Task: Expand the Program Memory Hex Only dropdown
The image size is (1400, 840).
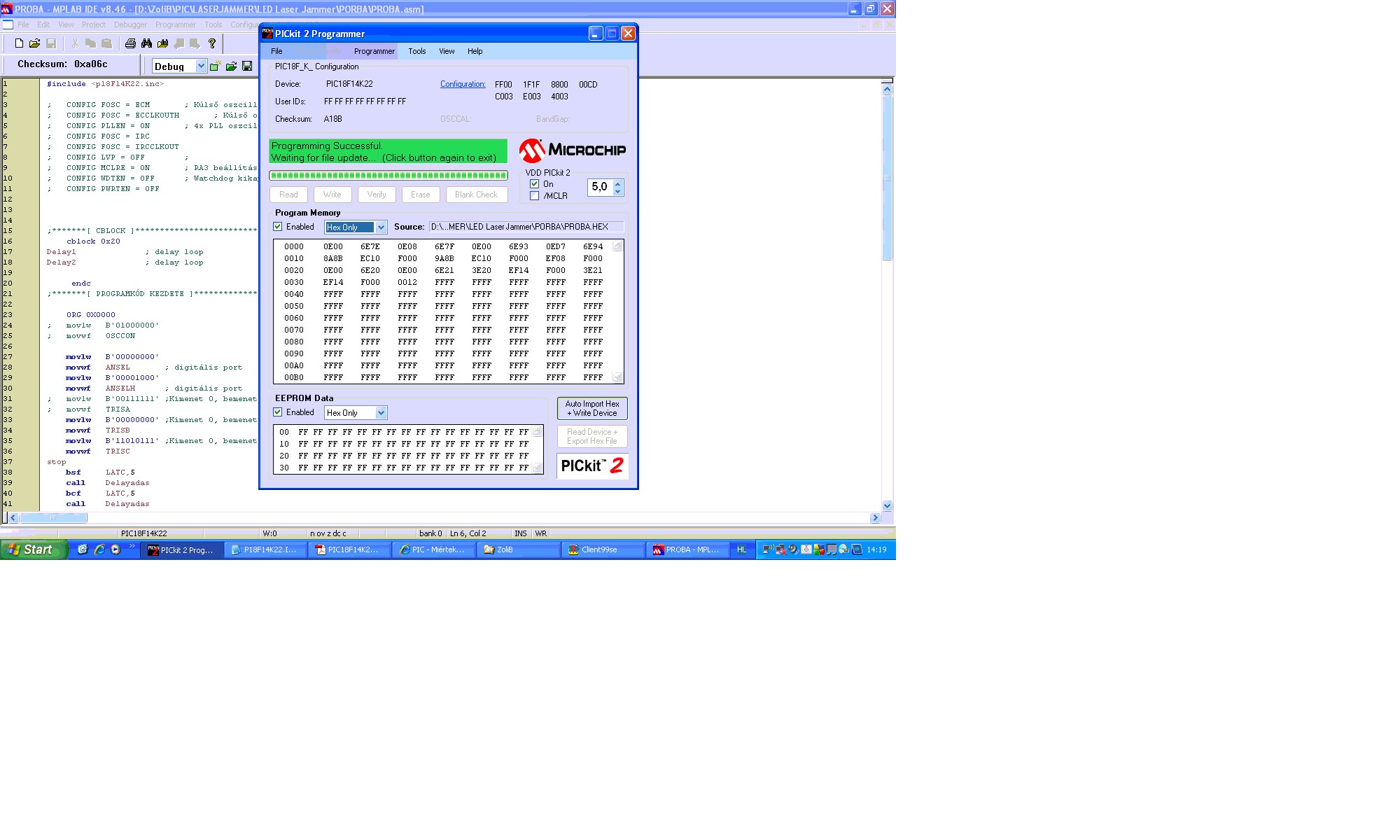Action: click(381, 227)
